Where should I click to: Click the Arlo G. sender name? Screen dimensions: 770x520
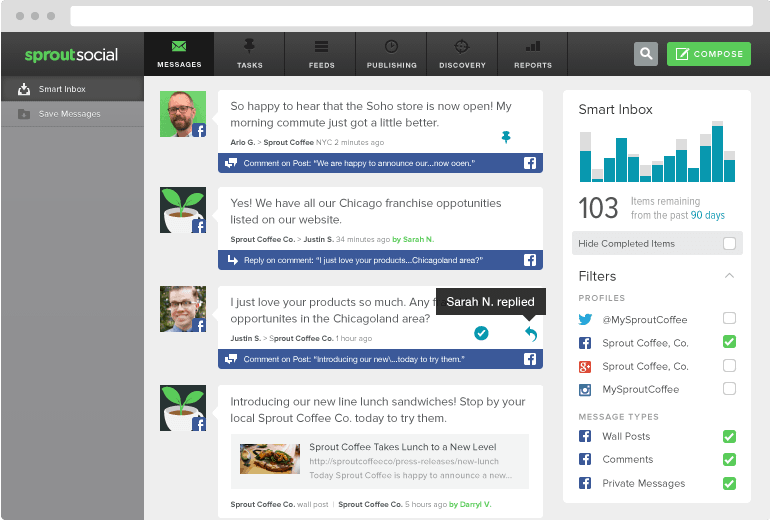(243, 142)
